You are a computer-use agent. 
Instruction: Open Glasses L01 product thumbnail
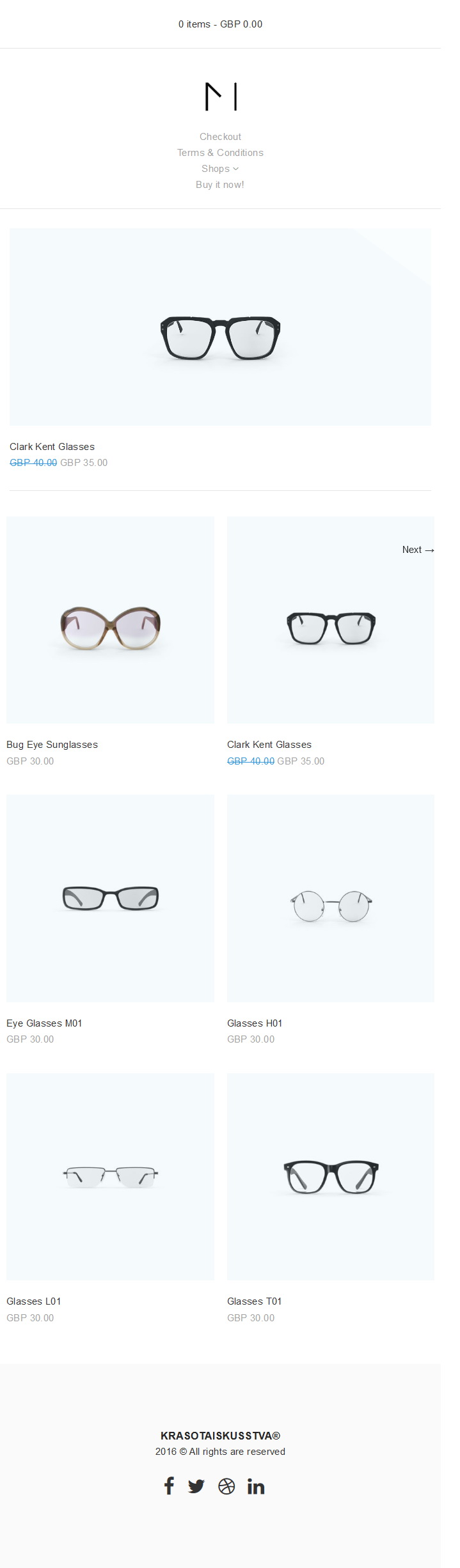click(x=110, y=1177)
